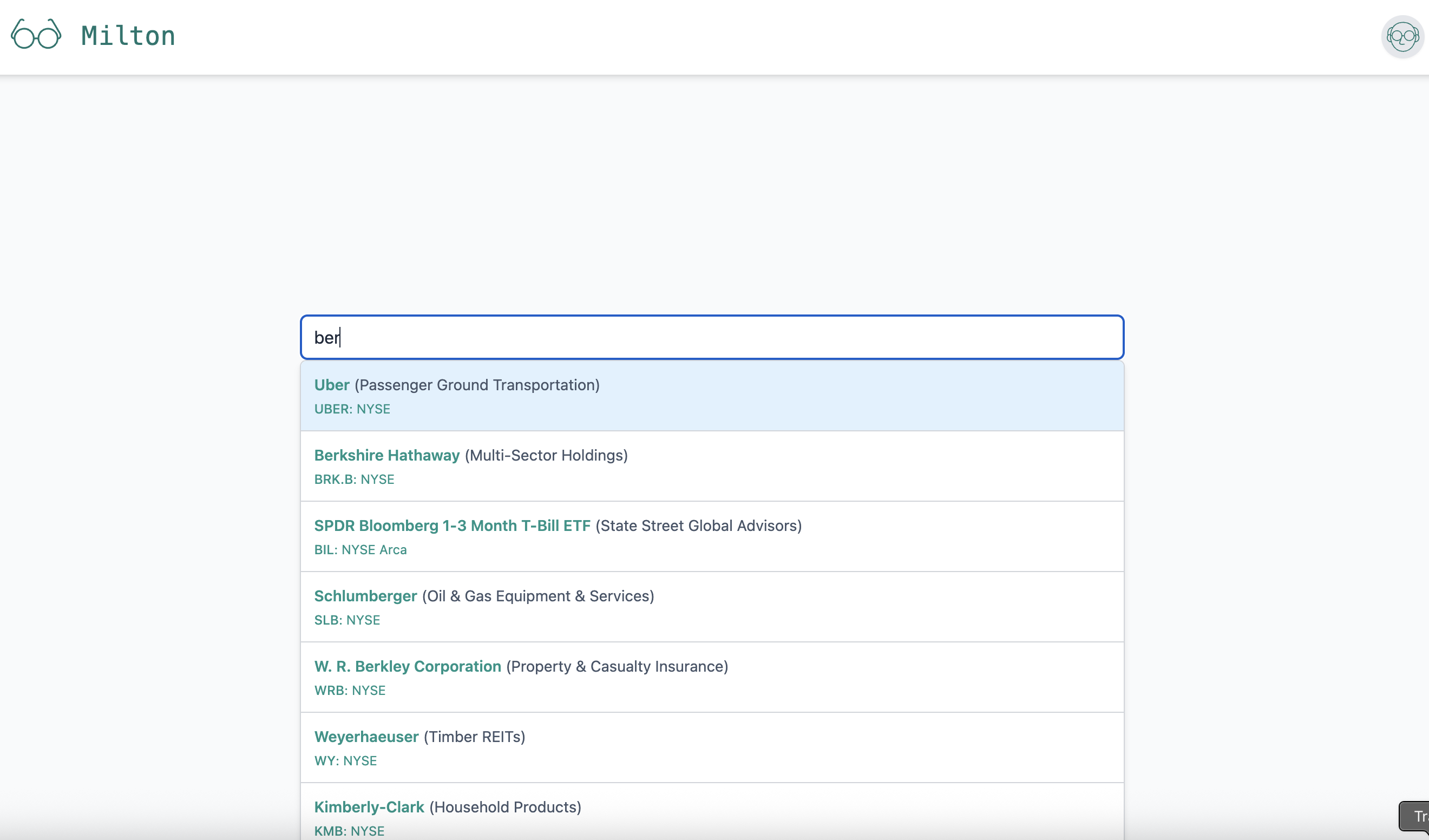The image size is (1429, 840).
Task: Pick Schlumberger from the suggestion list
Action: [x=712, y=607]
